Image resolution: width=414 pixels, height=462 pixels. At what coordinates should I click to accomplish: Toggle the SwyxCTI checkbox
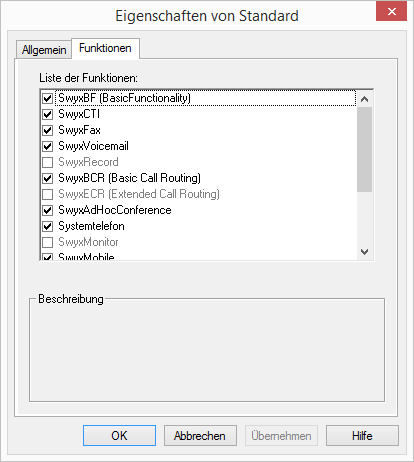48,114
